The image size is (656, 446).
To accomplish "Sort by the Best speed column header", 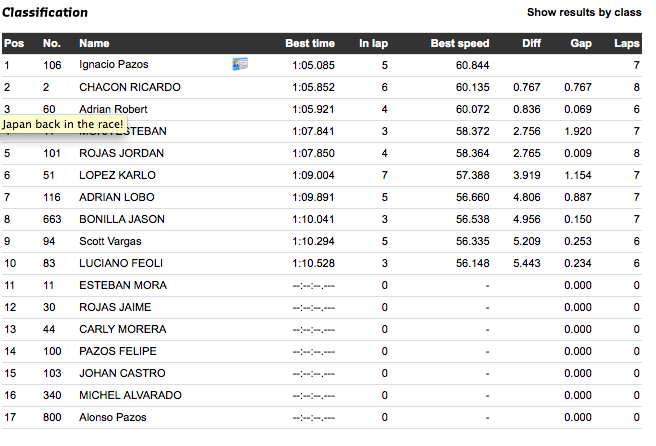I will 460,44.
